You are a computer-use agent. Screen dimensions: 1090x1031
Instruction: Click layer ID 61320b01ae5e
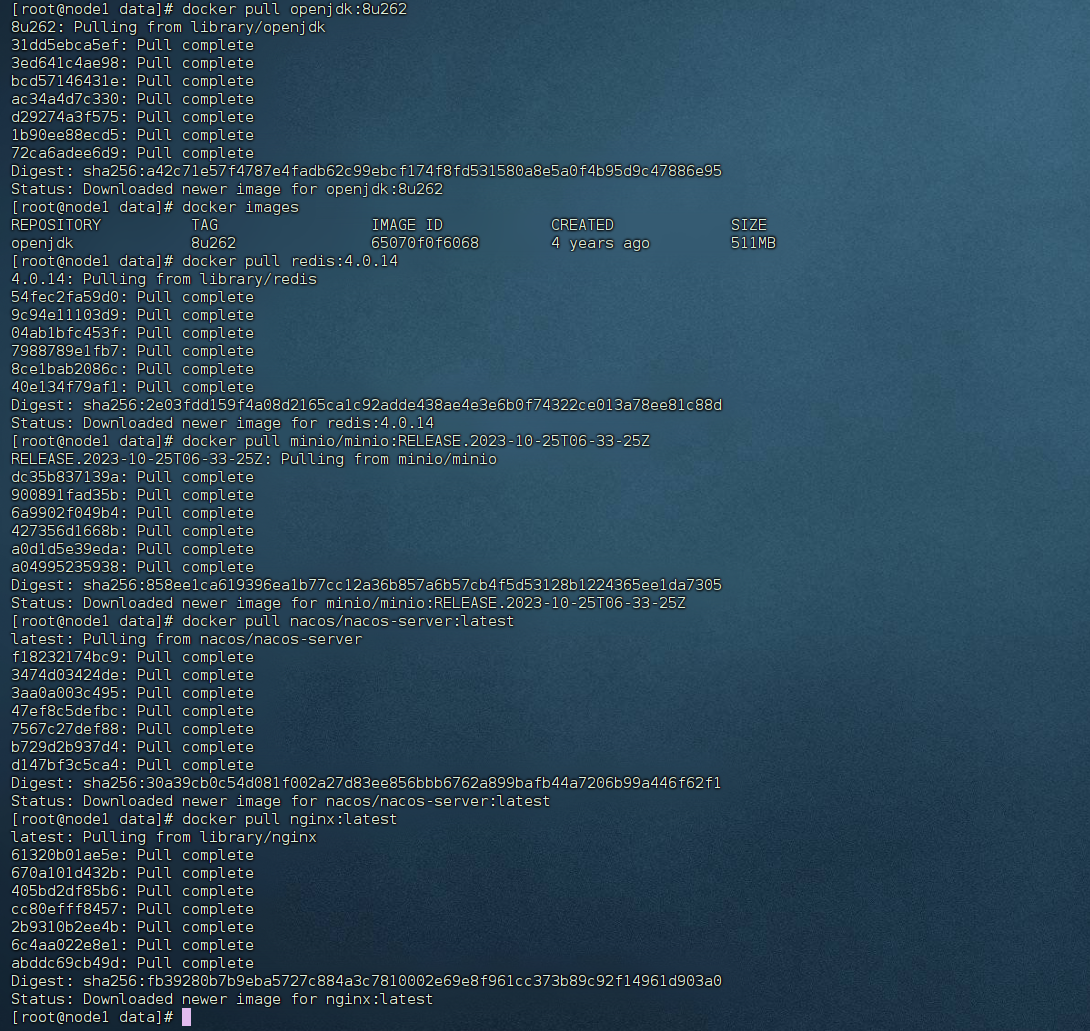[x=65, y=857]
